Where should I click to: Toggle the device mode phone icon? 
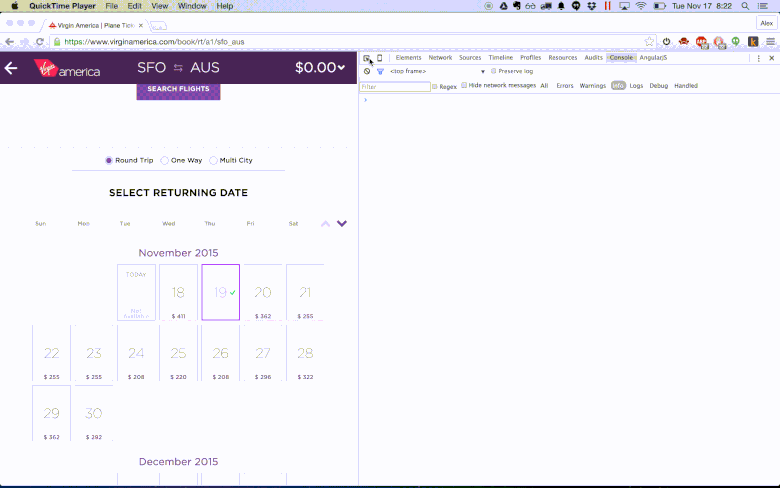[380, 58]
